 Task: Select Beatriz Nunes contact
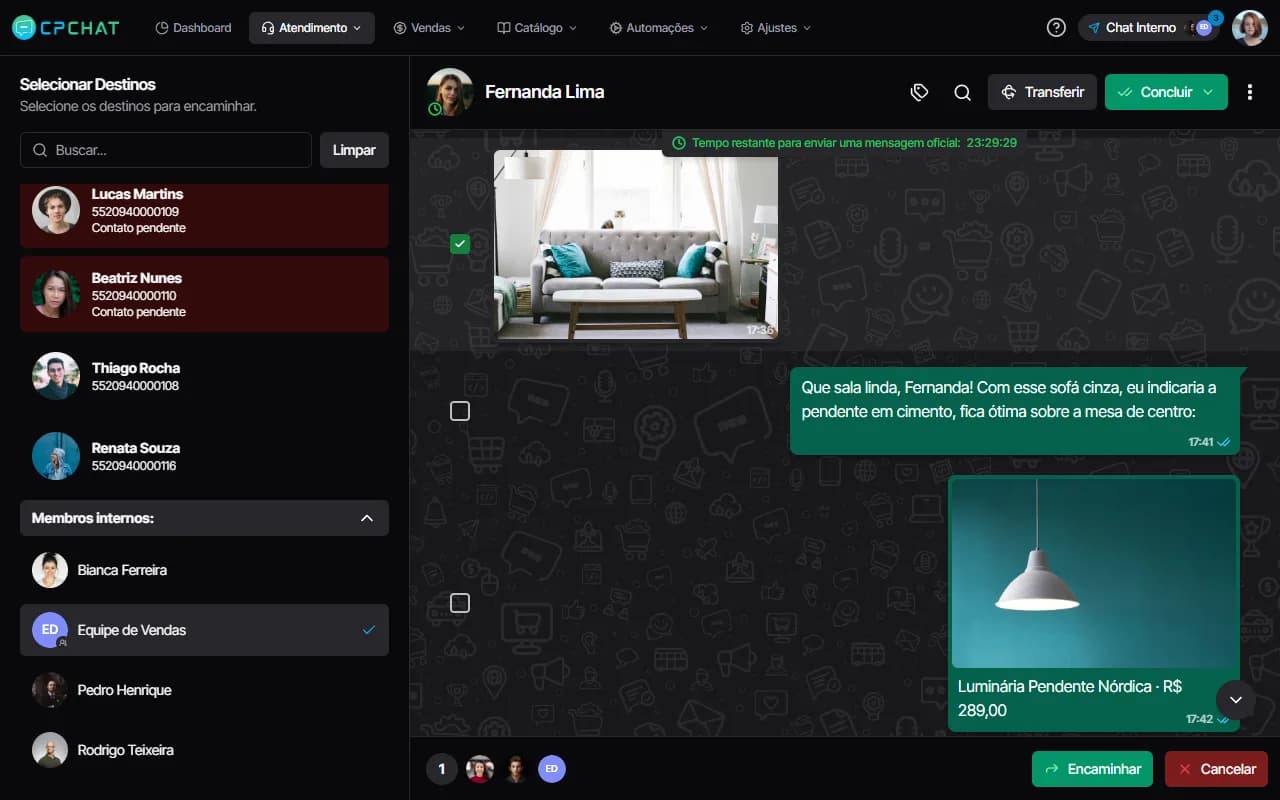point(204,294)
